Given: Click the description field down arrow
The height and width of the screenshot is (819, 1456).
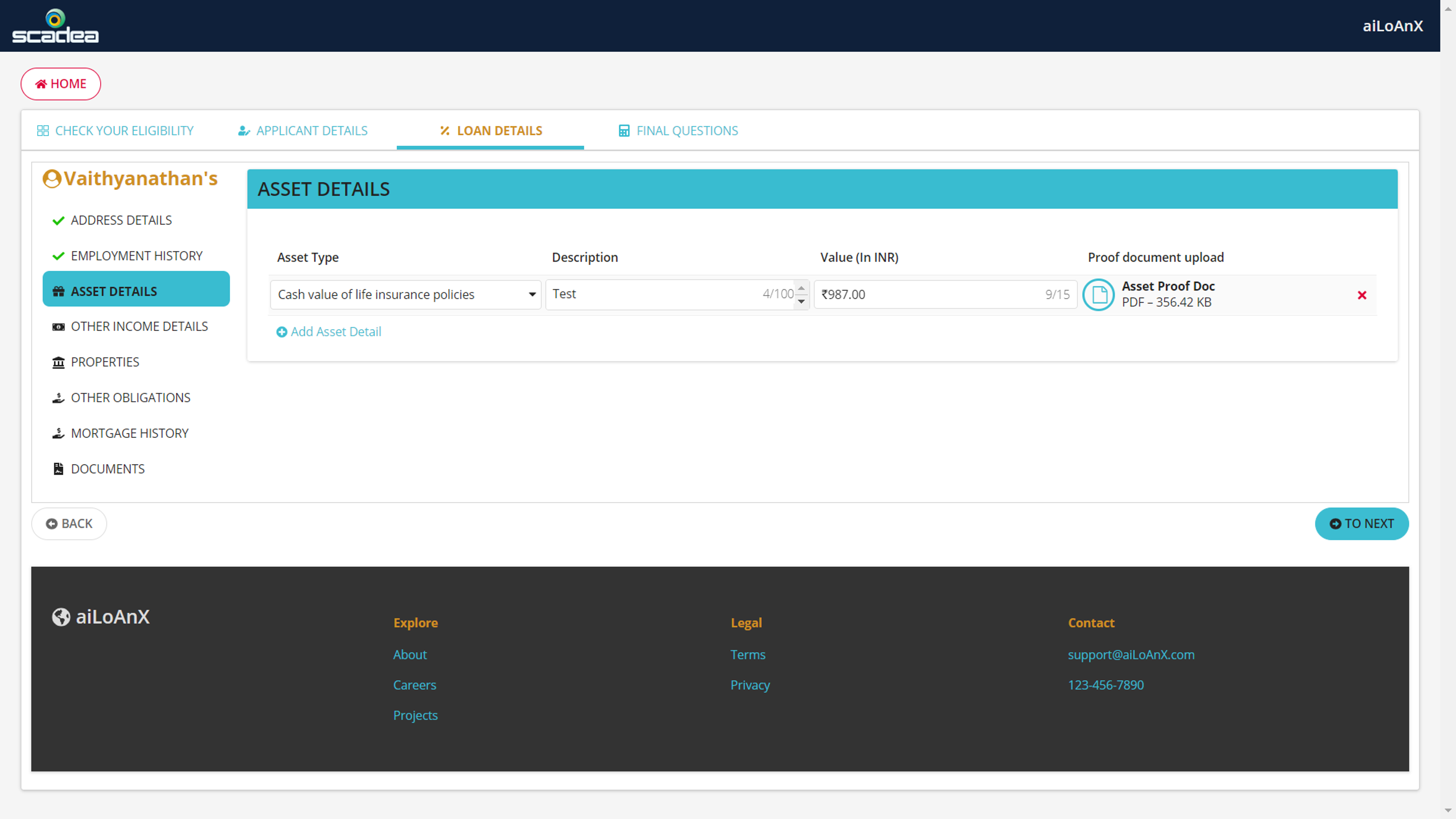Looking at the screenshot, I should pos(801,301).
